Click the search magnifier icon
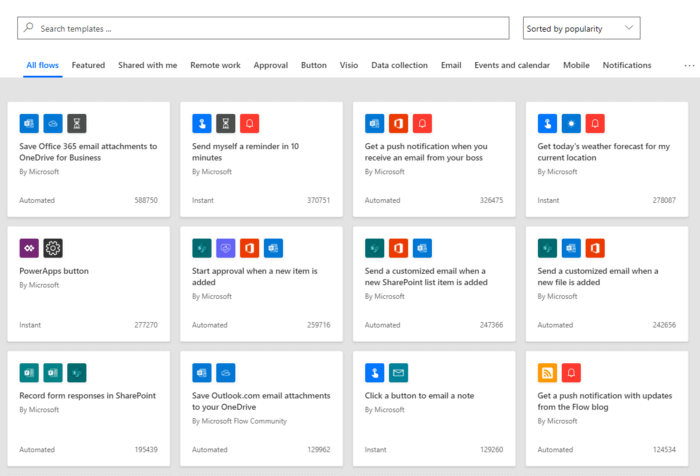This screenshot has height=476, width=700. [29, 29]
